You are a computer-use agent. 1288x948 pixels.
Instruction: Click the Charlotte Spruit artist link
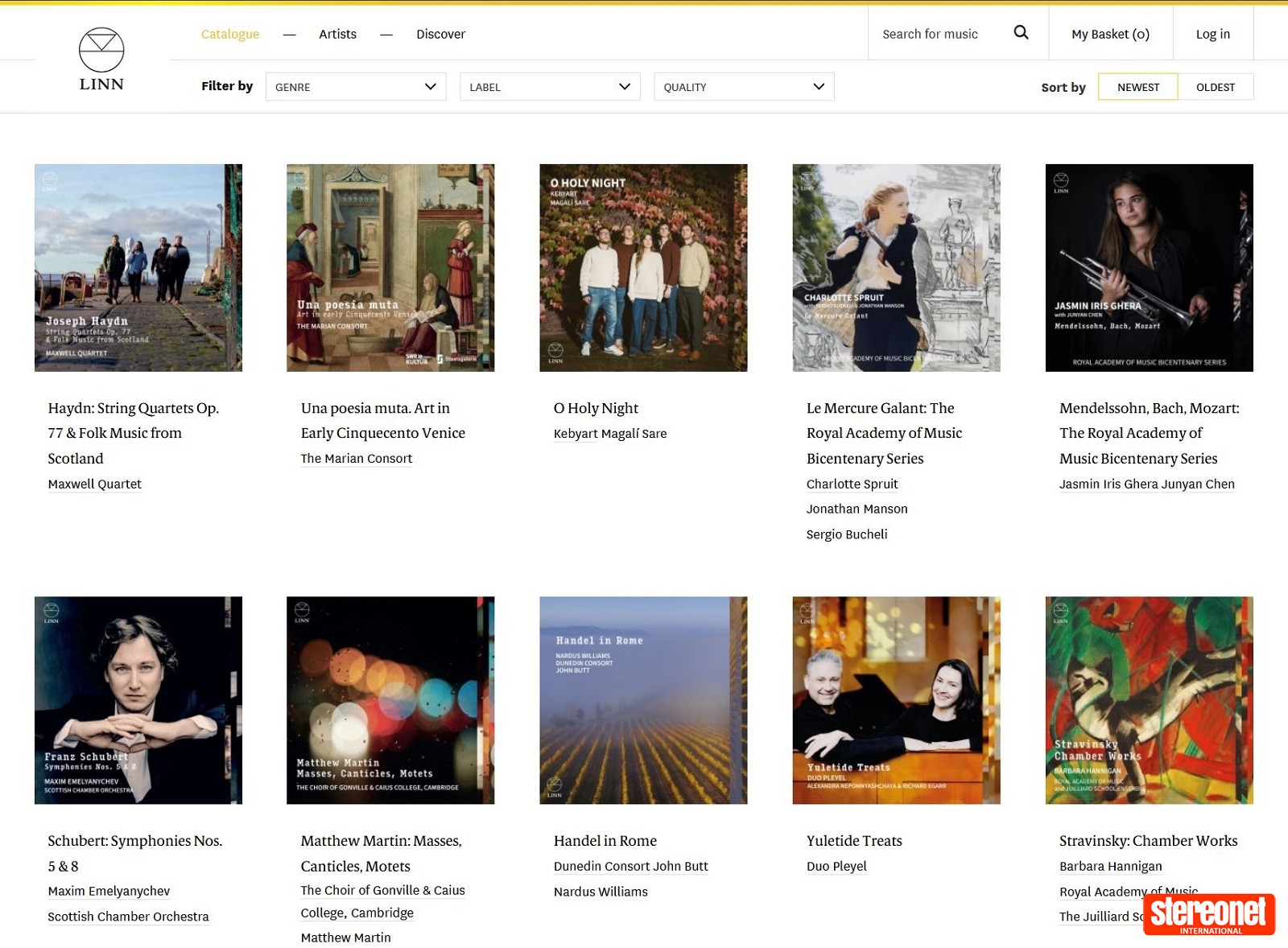[x=852, y=484]
